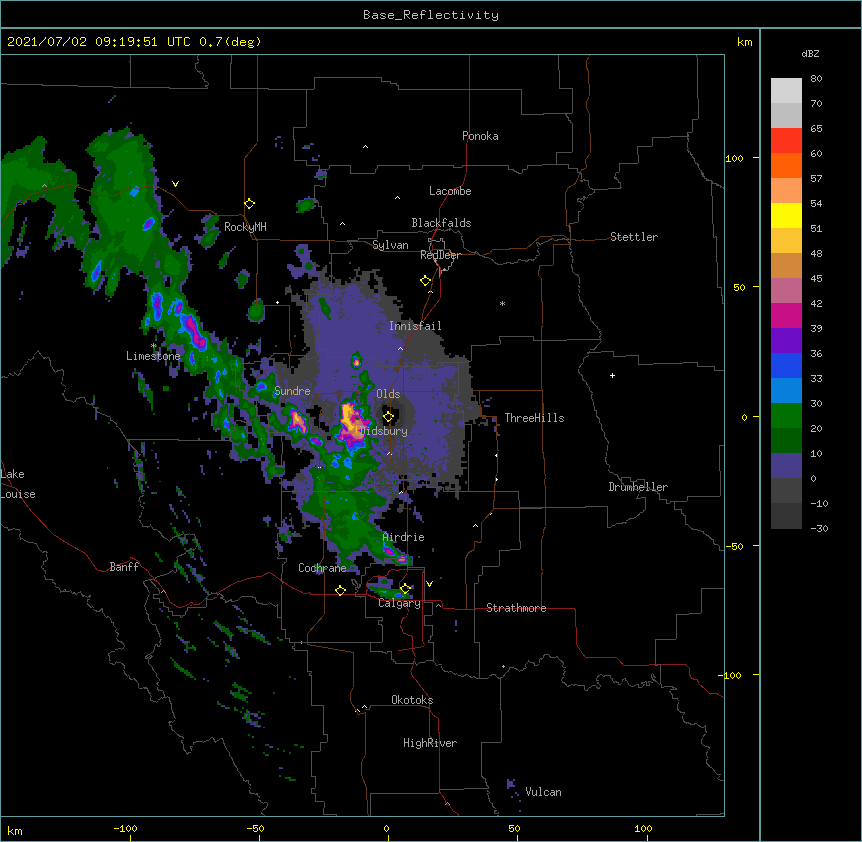The image size is (862, 842).
Task: Click the ThreeHills label
Action: 534,418
